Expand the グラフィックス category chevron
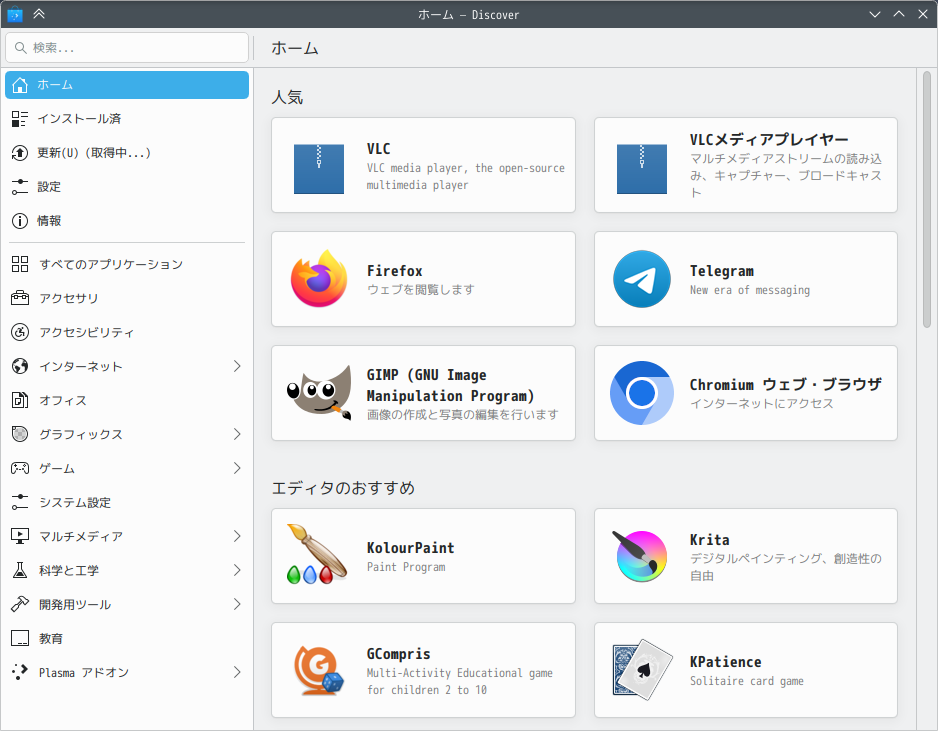938x731 pixels. pos(237,434)
